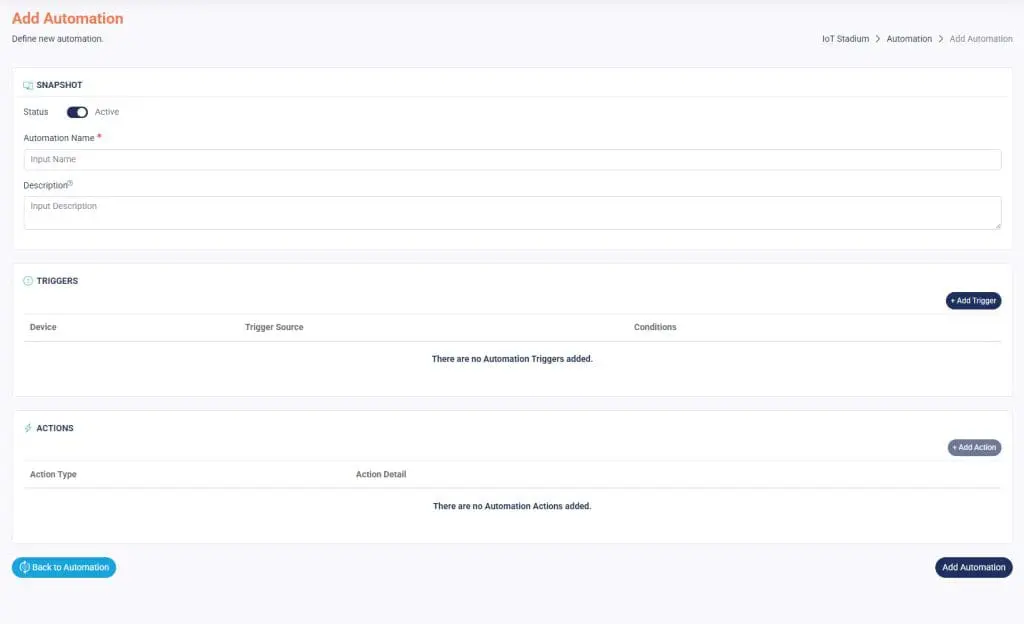Image resolution: width=1024 pixels, height=624 pixels.
Task: Click the Automation Name input field
Action: 512,160
